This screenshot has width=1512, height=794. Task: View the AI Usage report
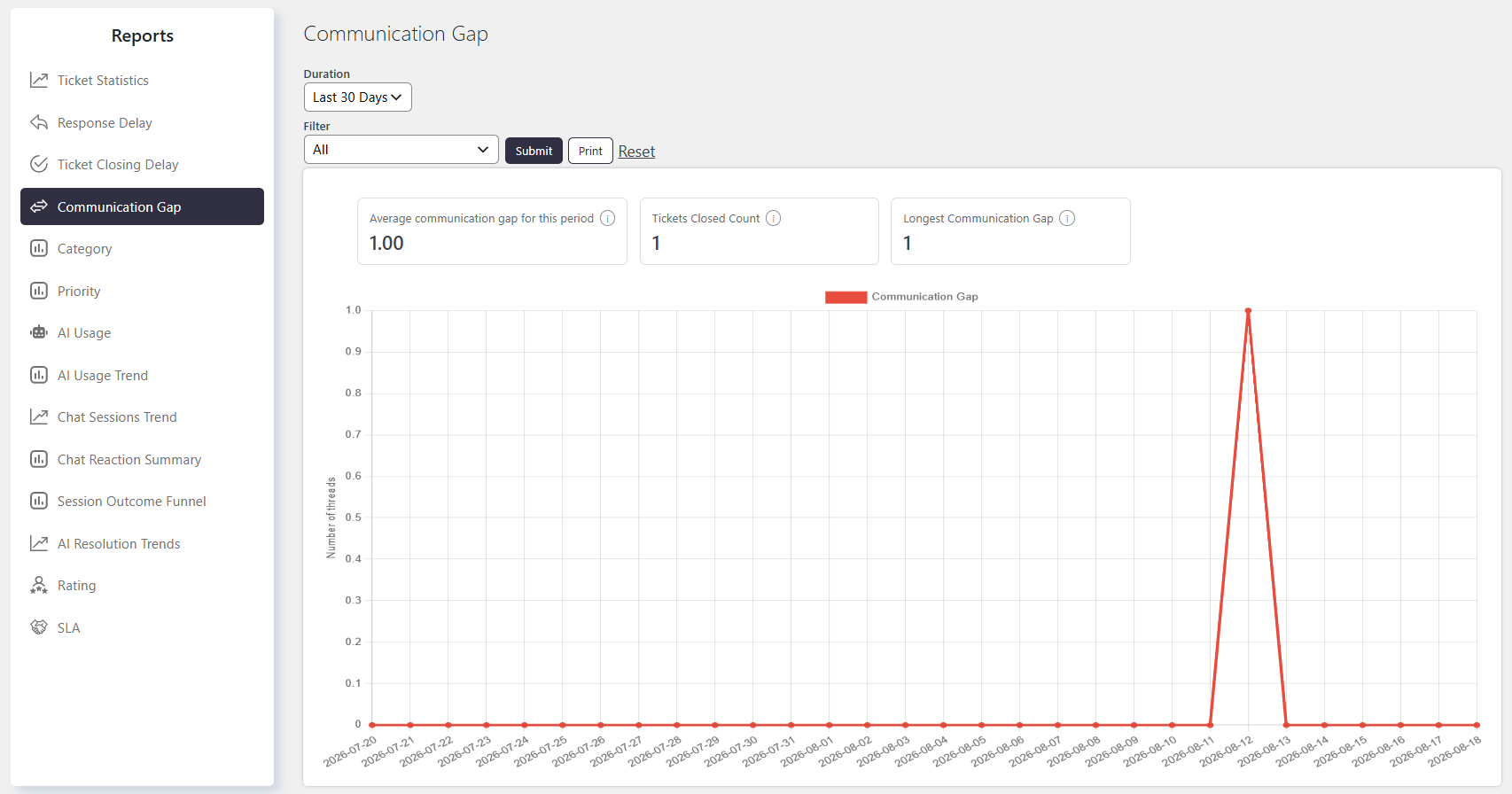142,332
